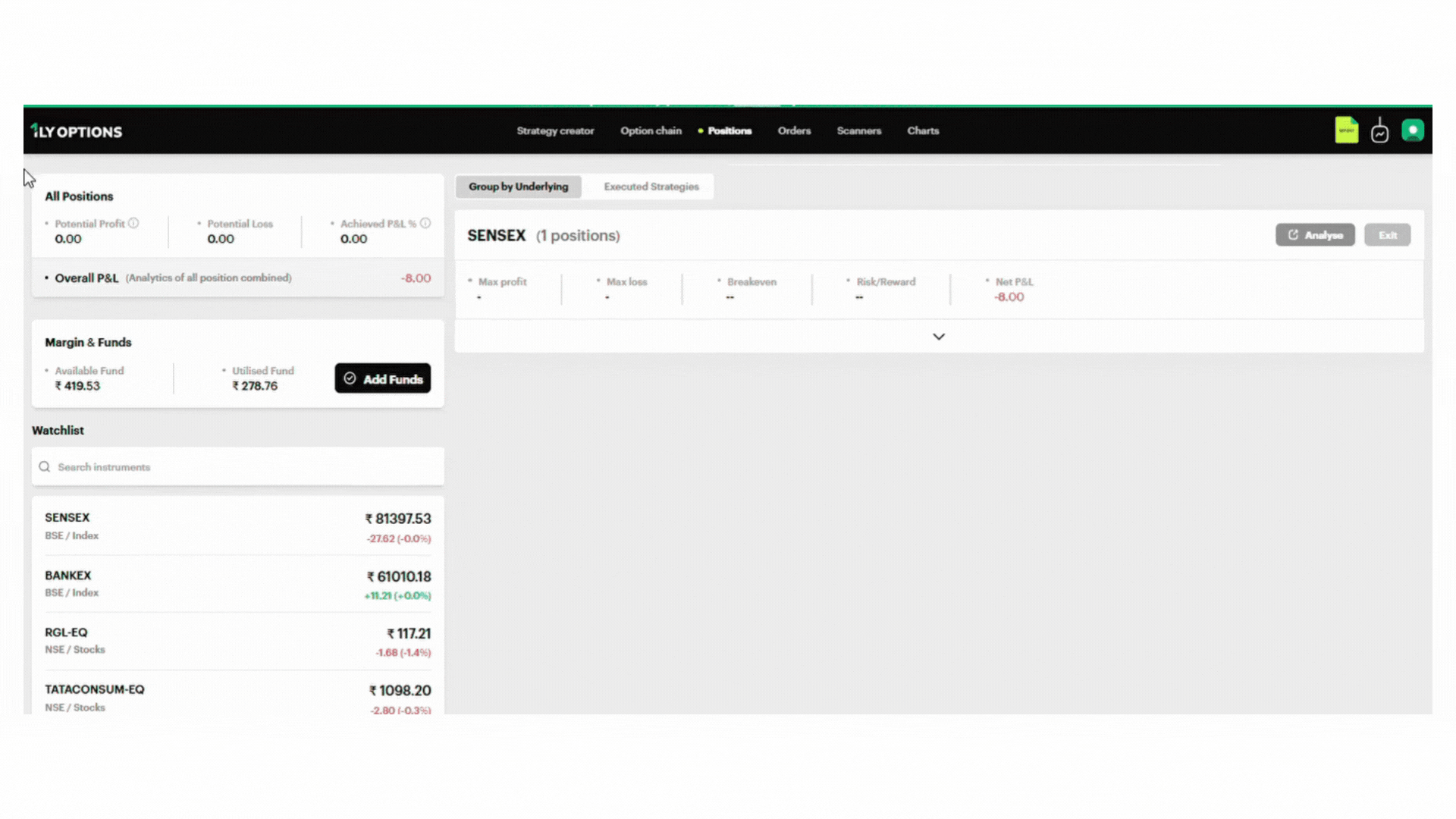Navigate to Charts in top menu
Screen dimensions: 1456x819
tap(923, 130)
